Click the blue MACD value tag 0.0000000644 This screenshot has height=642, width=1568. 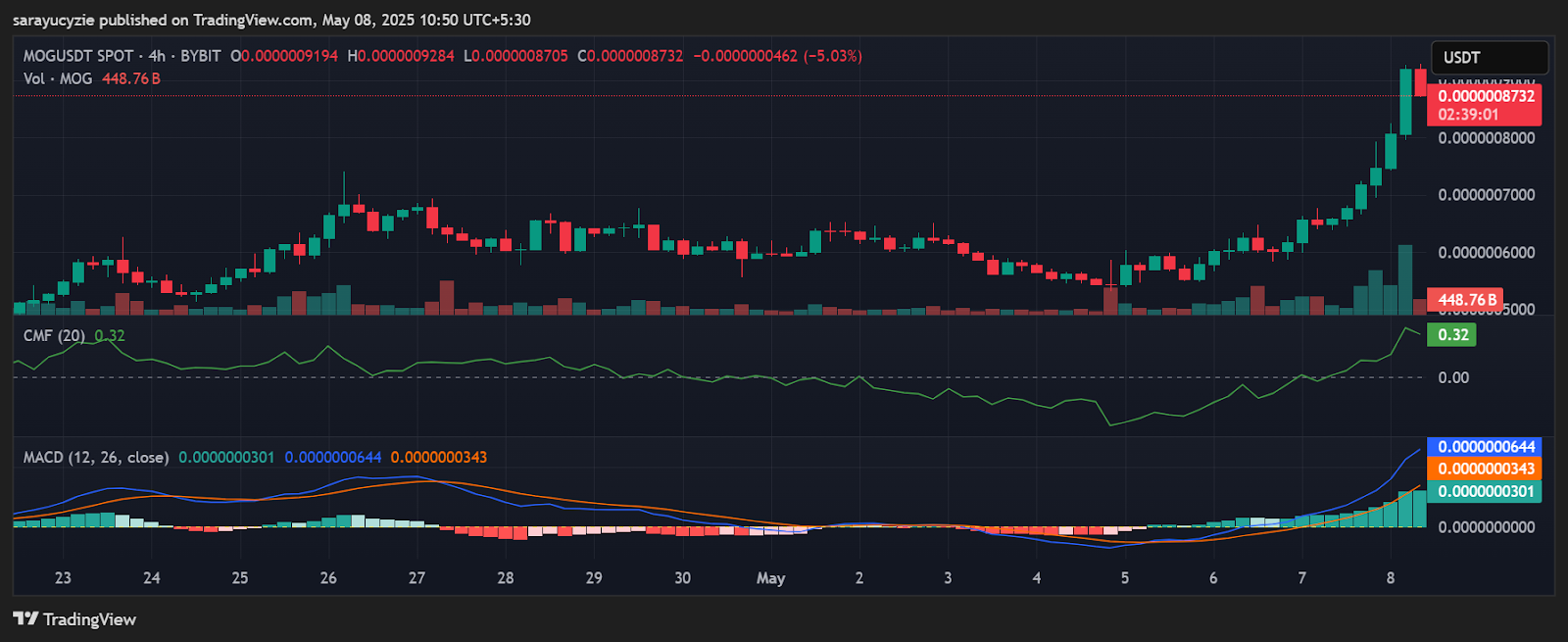pyautogui.click(x=1485, y=447)
